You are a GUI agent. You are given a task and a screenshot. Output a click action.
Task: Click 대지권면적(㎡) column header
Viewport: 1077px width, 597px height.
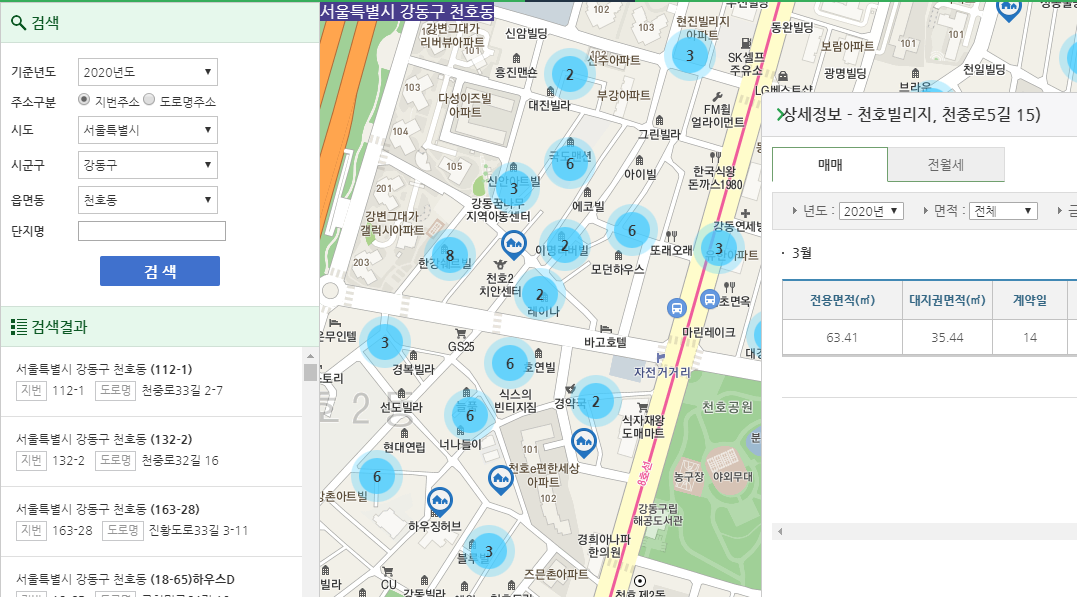(947, 300)
